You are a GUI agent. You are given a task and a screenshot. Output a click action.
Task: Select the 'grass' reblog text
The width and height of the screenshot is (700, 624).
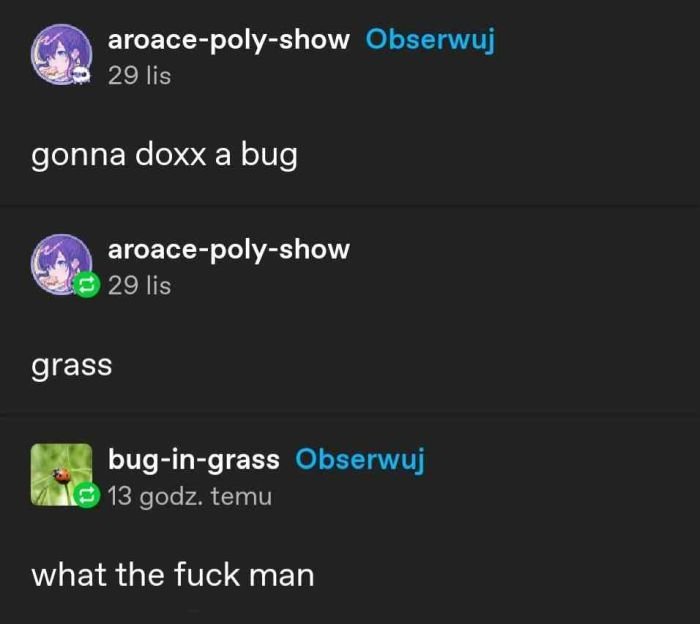(71, 366)
